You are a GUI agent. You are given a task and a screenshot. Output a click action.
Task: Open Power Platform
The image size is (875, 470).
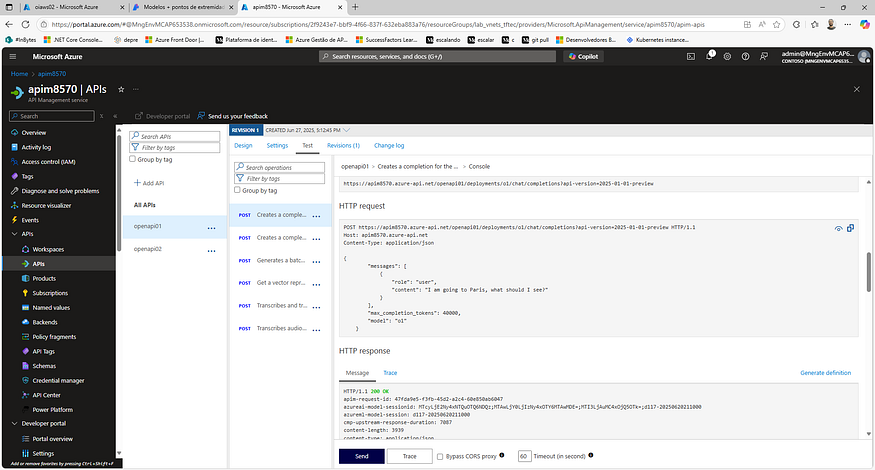tap(52, 410)
